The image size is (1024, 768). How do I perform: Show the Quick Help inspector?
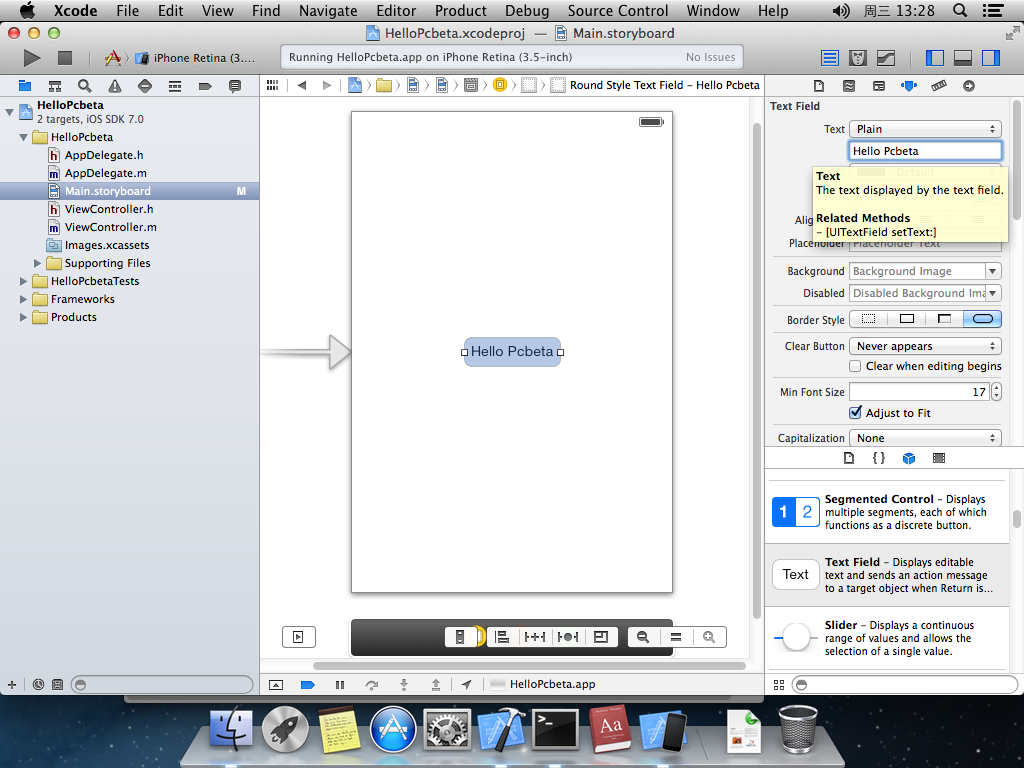pos(848,86)
